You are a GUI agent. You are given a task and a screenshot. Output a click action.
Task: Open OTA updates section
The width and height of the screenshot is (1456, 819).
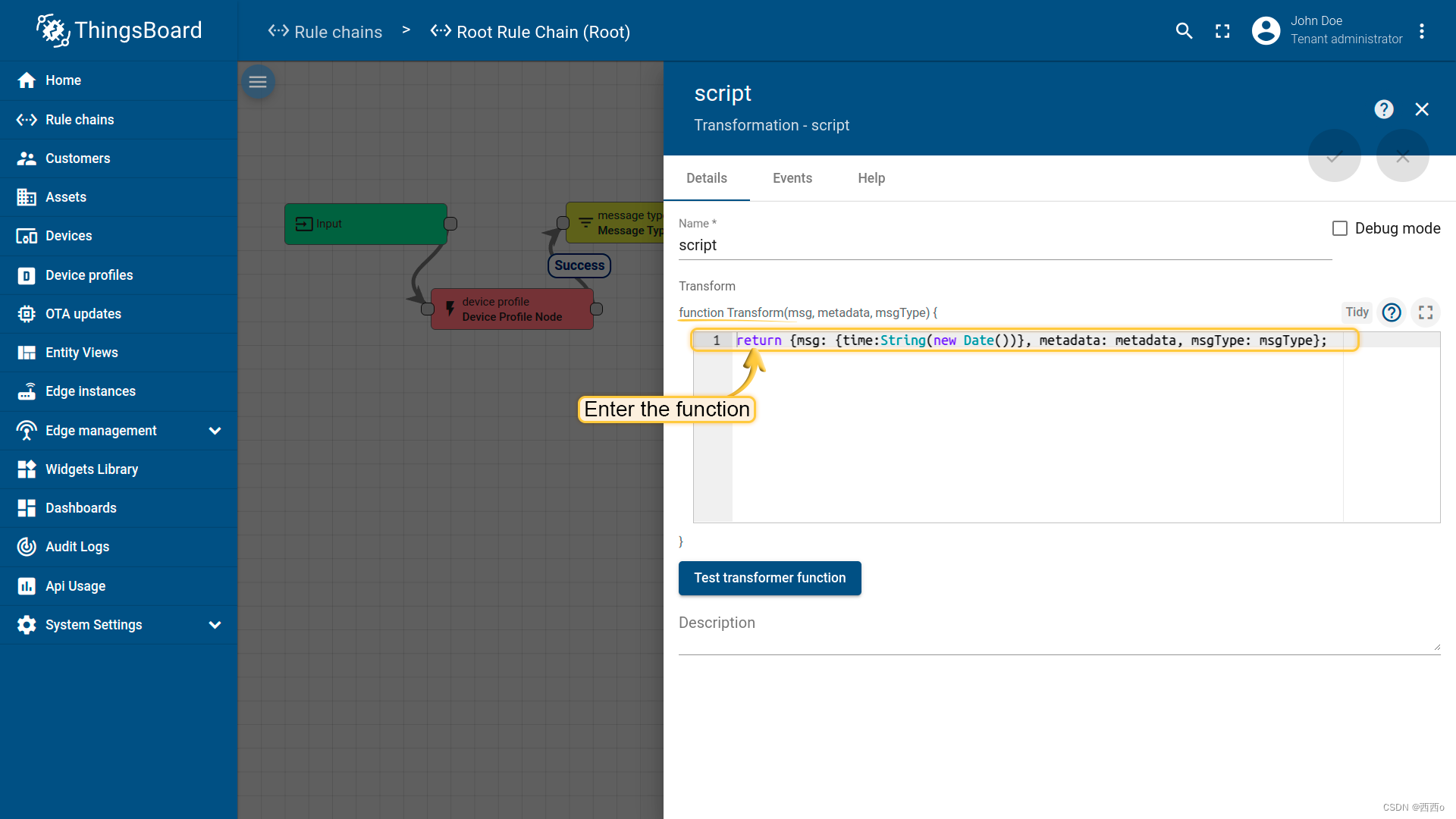tap(82, 313)
